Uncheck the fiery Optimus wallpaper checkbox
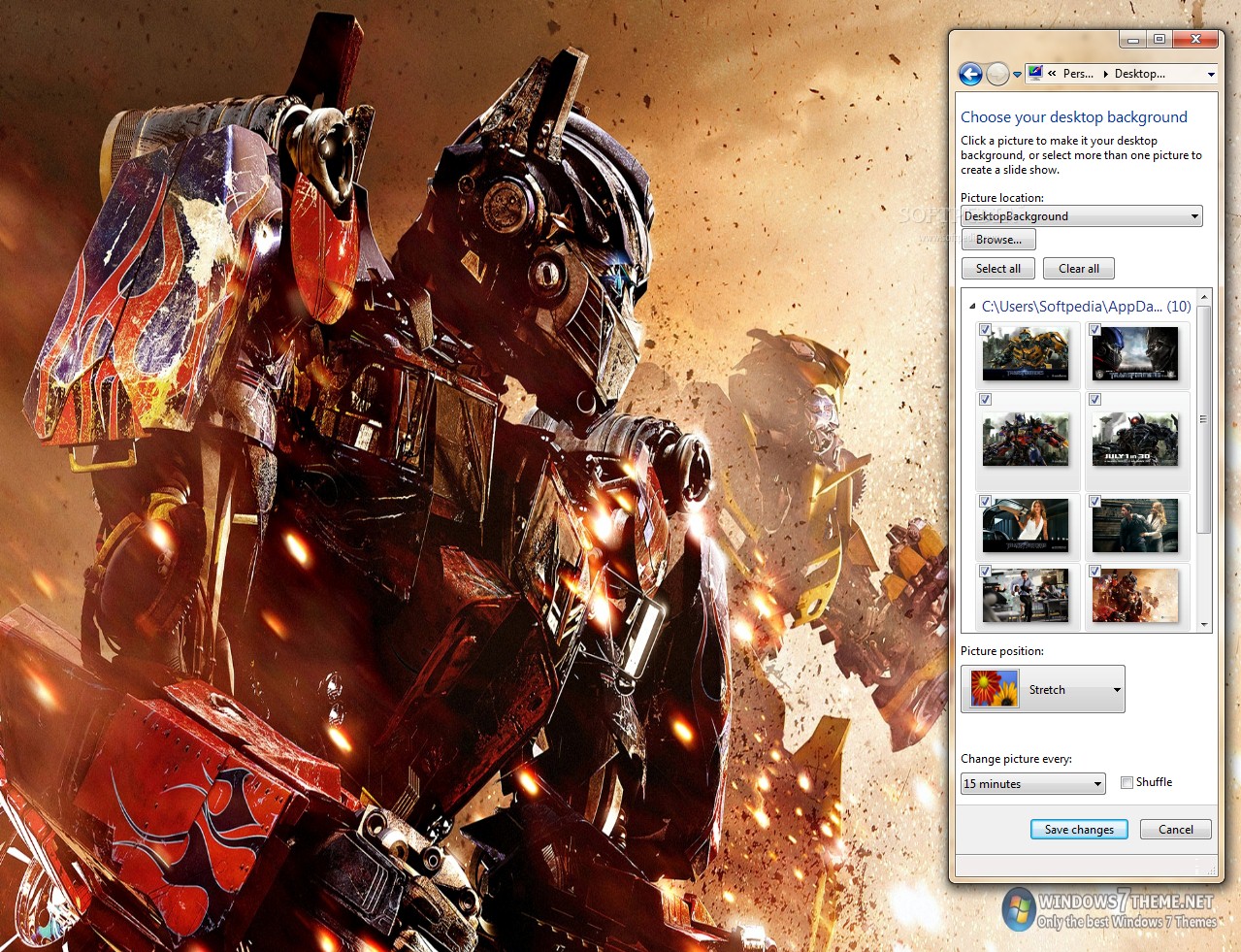 click(x=1094, y=572)
